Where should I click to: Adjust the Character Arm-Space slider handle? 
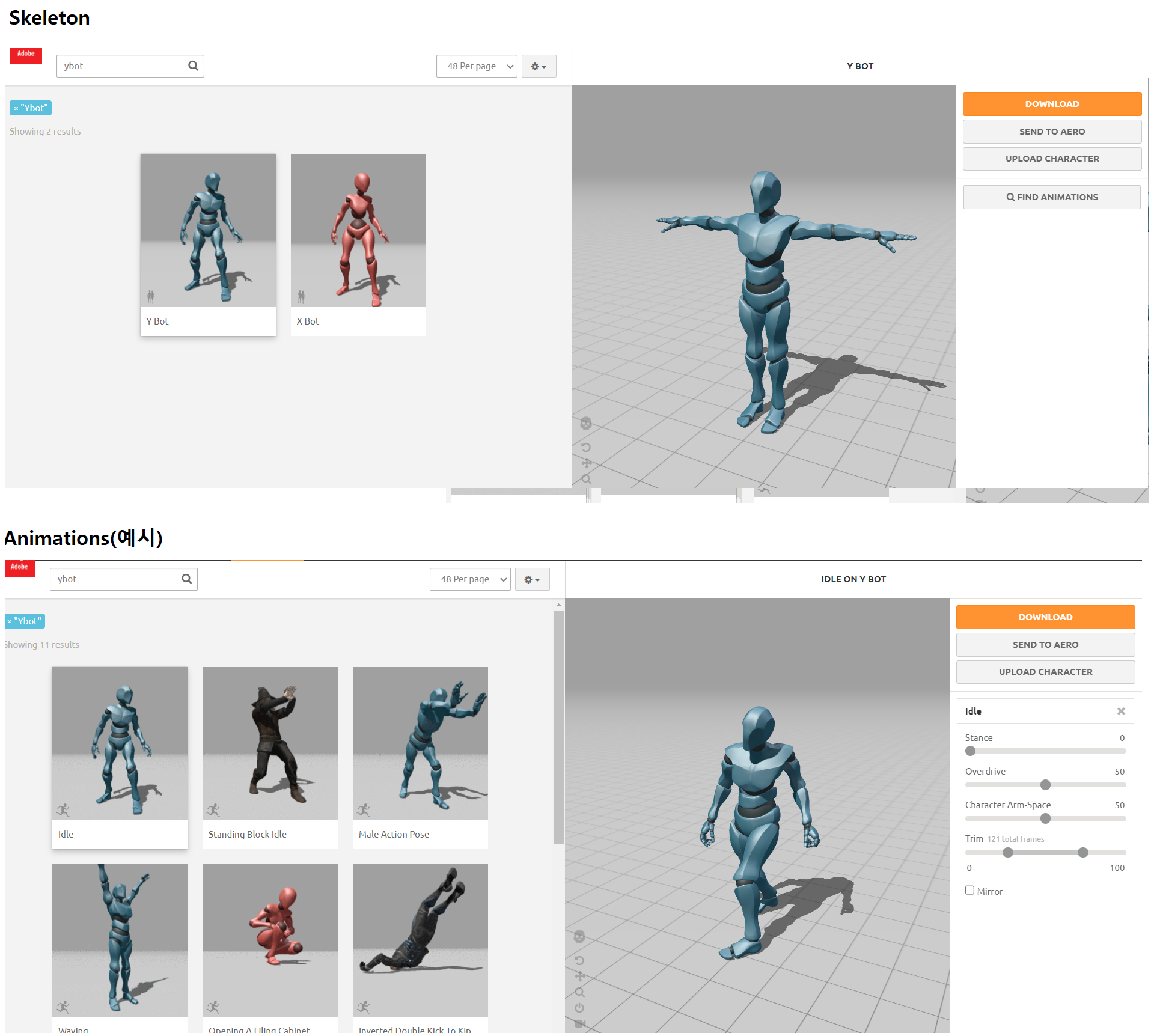click(x=1045, y=818)
